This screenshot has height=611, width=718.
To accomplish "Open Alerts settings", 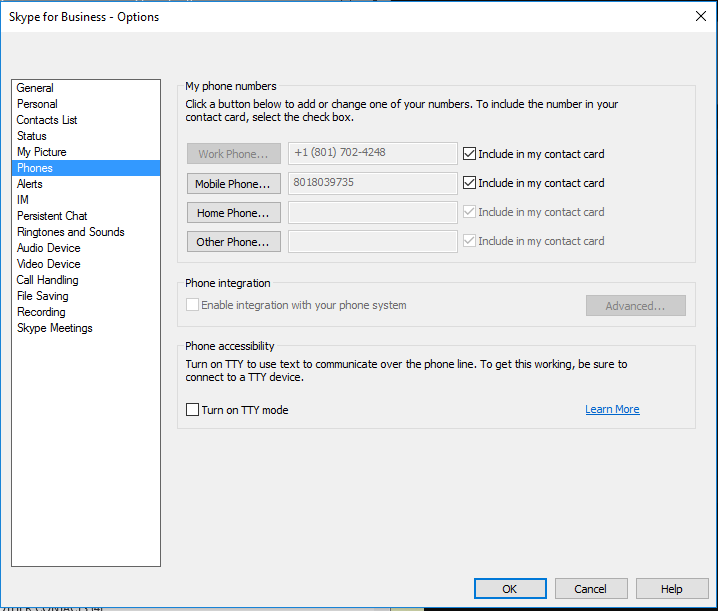I will [x=30, y=184].
